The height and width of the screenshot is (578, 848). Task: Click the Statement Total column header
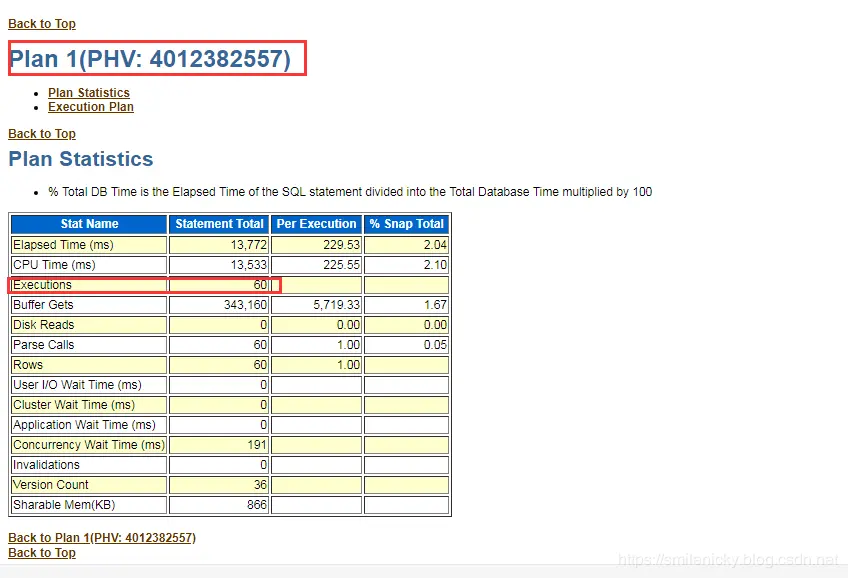[219, 224]
